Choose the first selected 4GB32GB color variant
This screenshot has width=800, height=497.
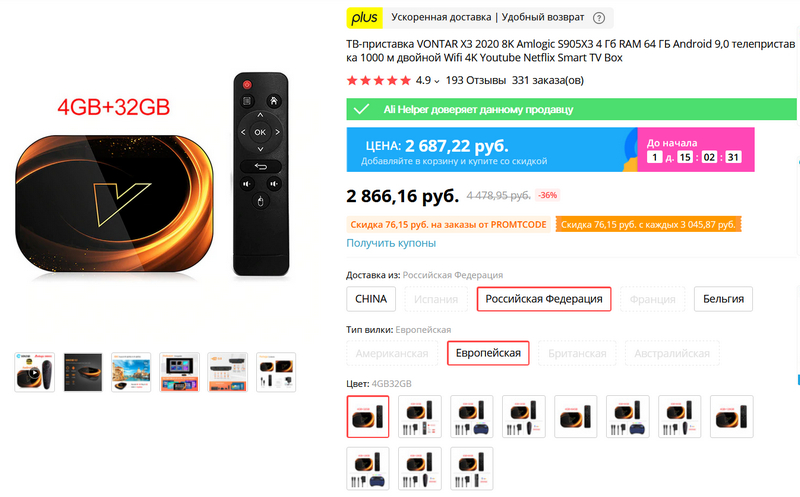tap(368, 416)
